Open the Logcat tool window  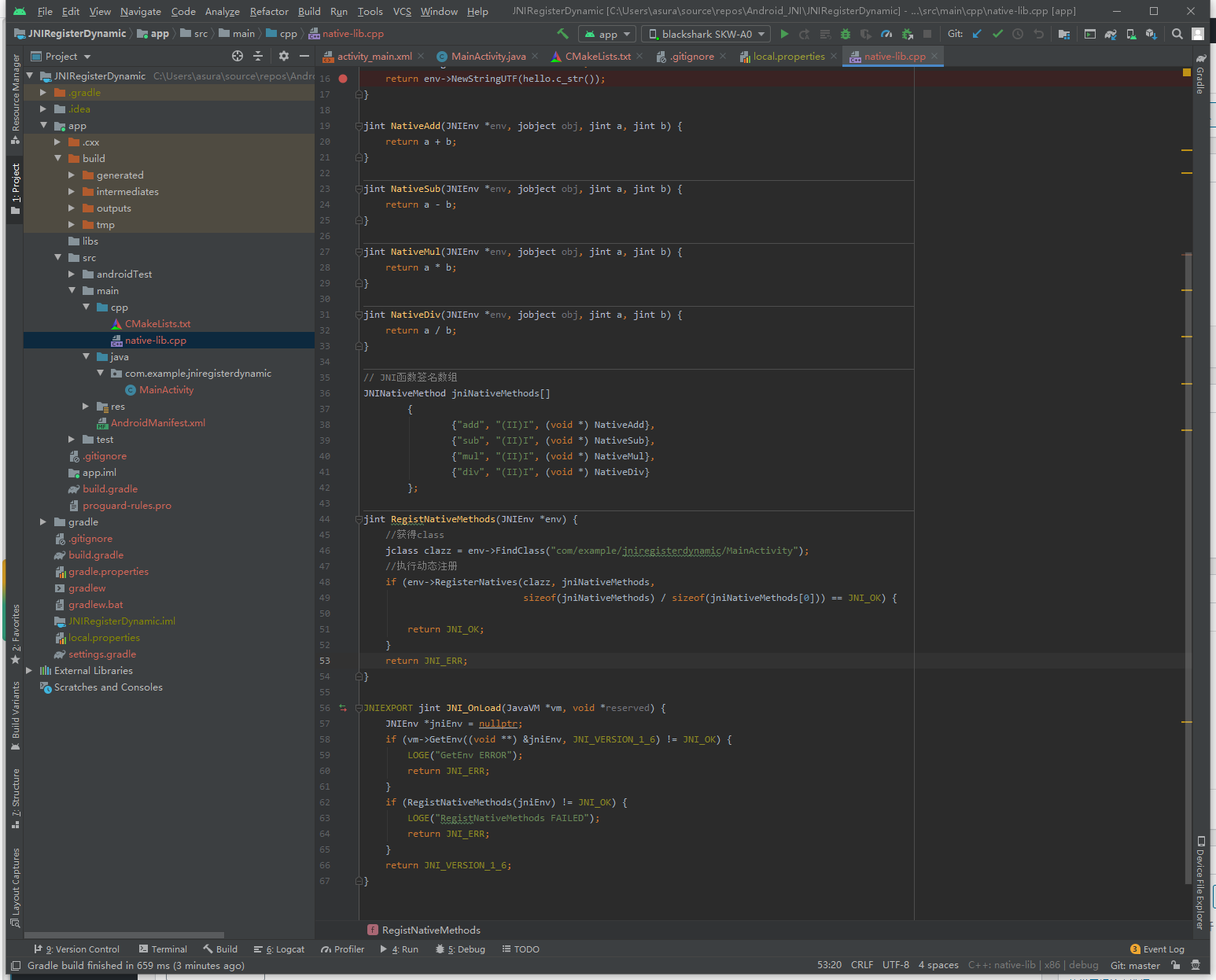click(279, 949)
